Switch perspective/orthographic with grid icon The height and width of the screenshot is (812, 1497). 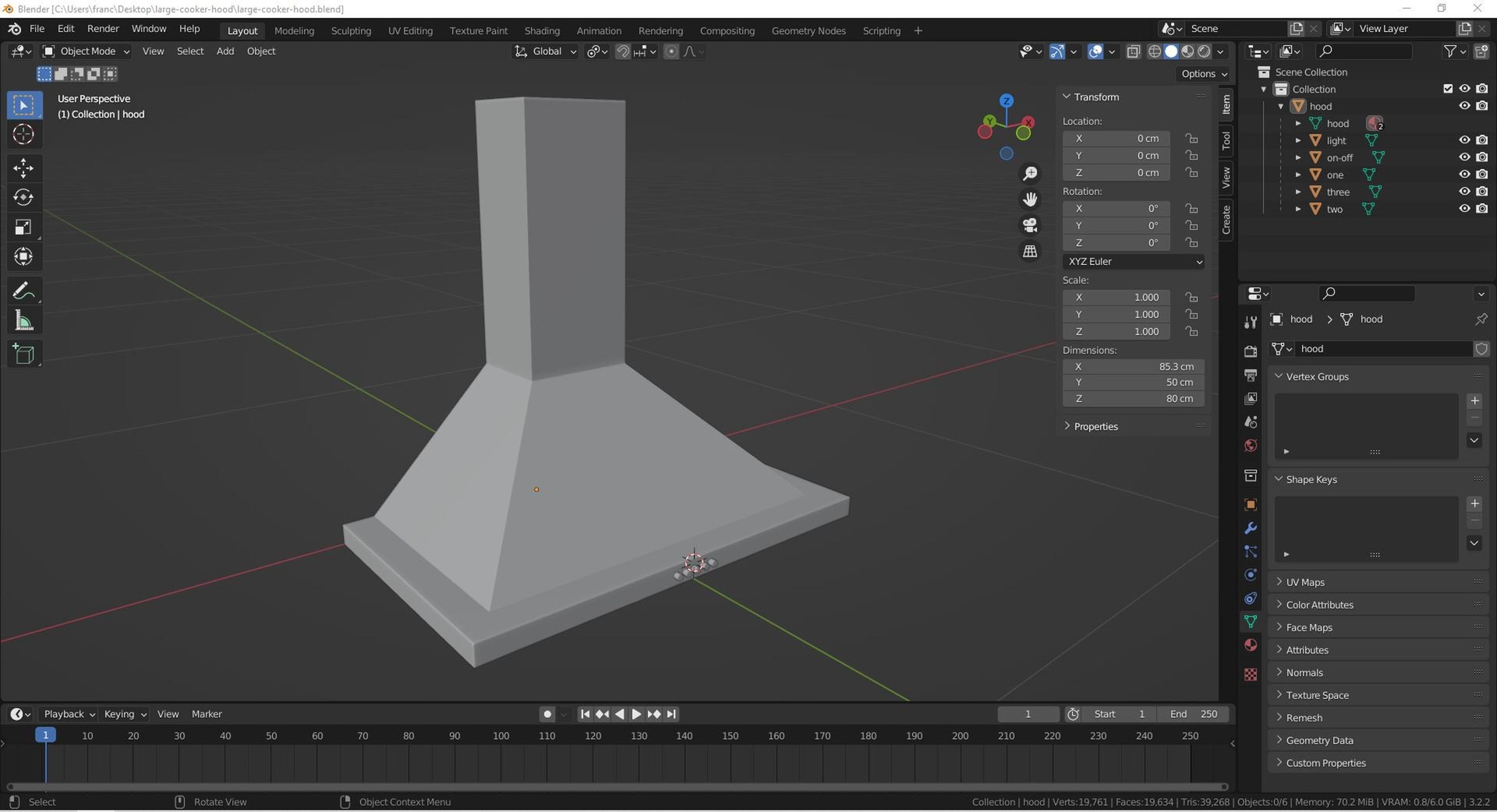(1030, 251)
